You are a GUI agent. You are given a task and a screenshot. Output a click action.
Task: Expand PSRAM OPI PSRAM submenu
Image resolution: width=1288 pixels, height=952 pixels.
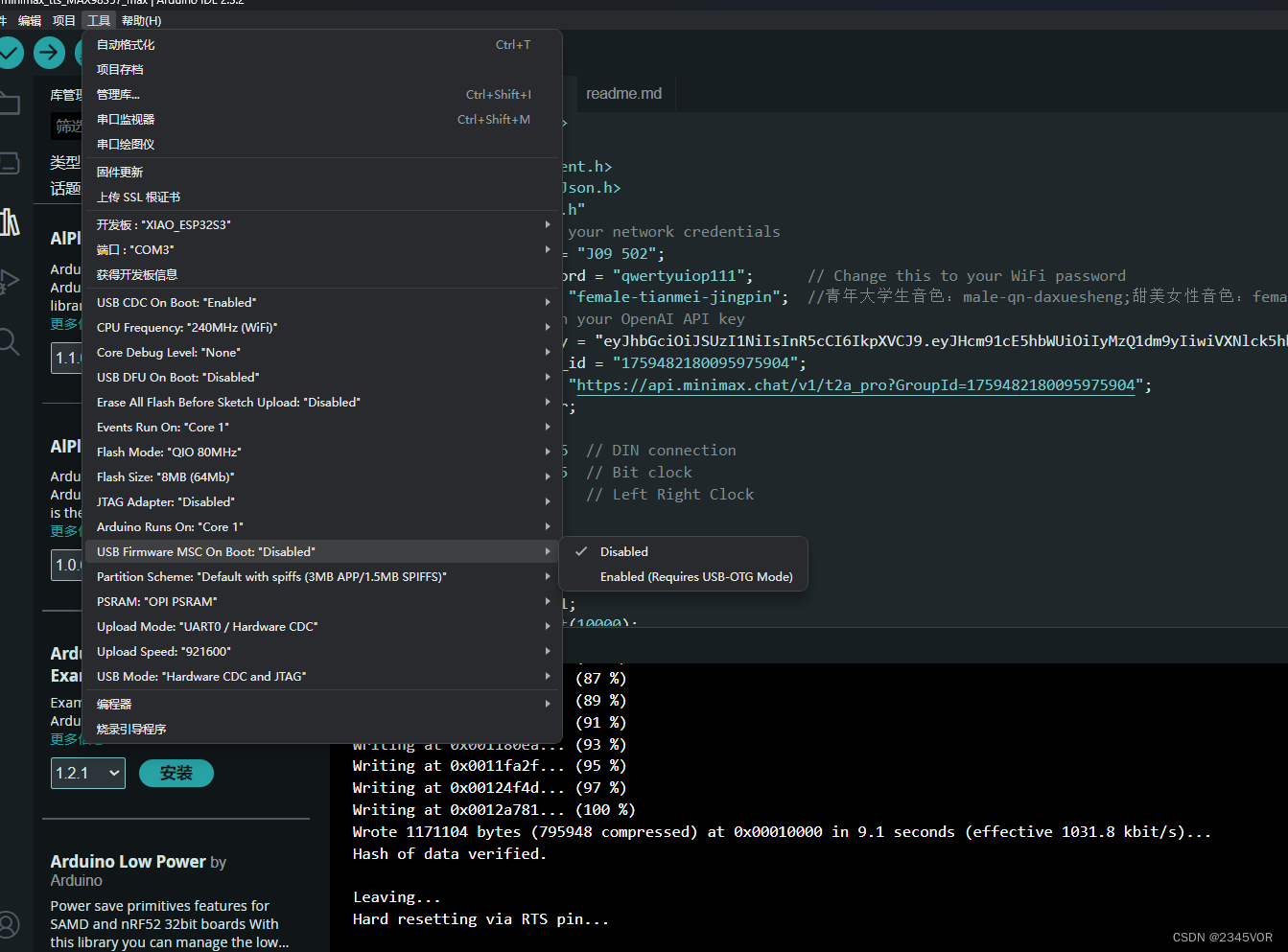[x=322, y=601]
